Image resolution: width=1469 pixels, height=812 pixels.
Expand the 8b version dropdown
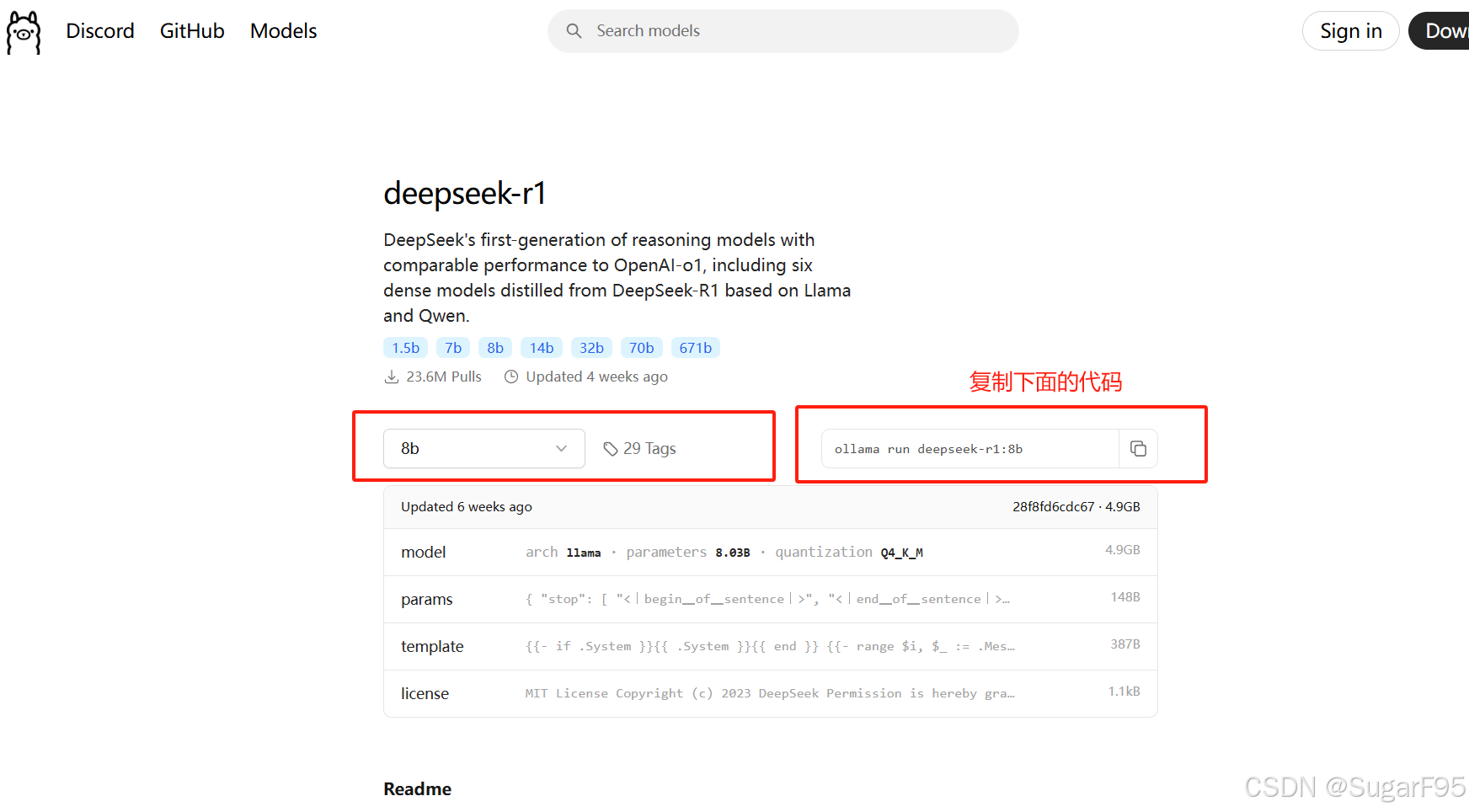(x=484, y=449)
